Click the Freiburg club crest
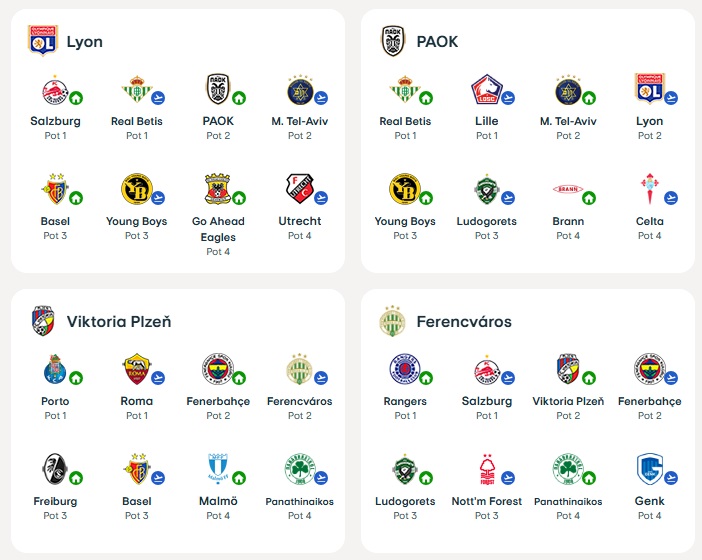The image size is (702, 560). click(55, 469)
